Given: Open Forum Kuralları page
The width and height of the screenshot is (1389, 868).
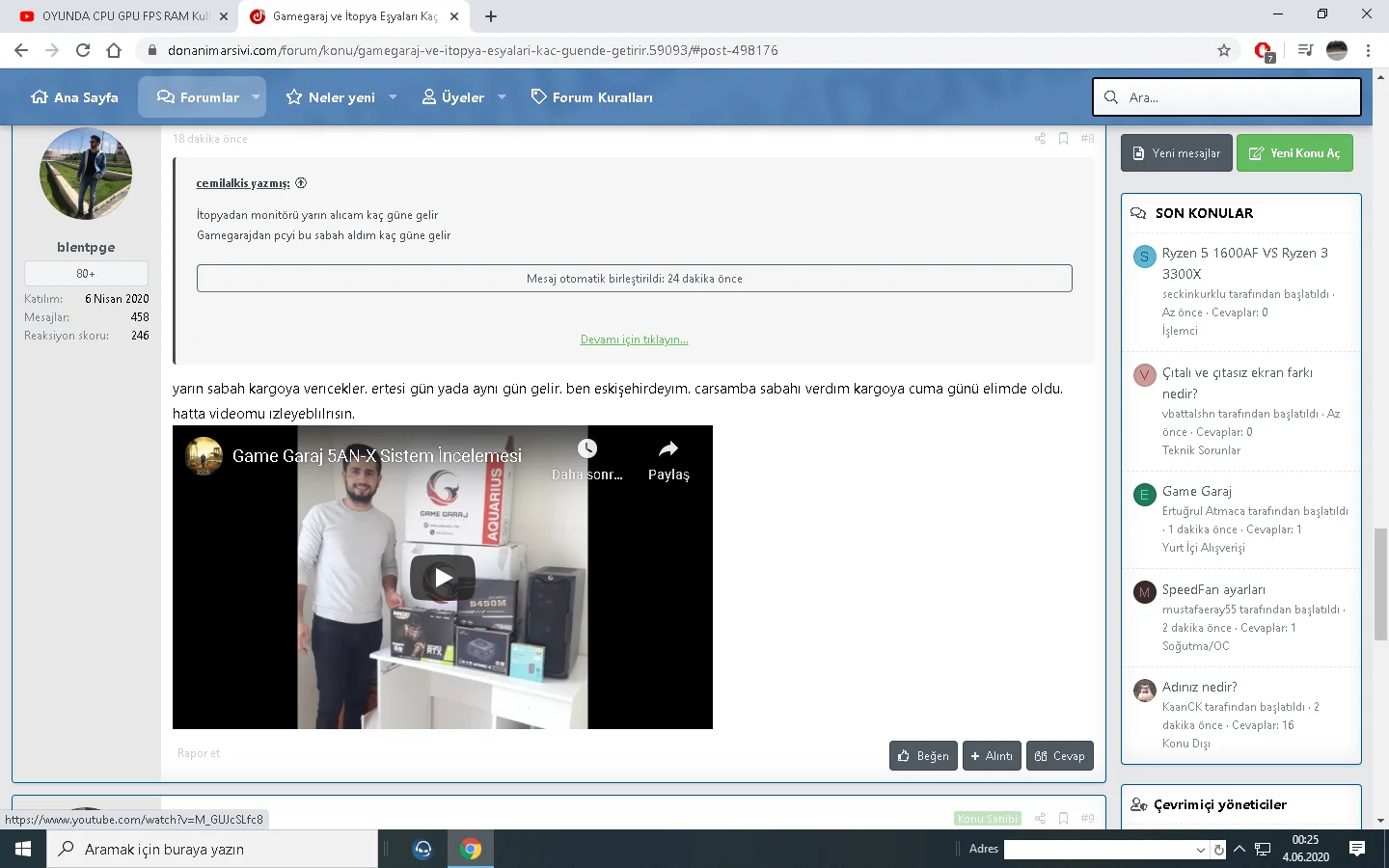Looking at the screenshot, I should (x=591, y=97).
